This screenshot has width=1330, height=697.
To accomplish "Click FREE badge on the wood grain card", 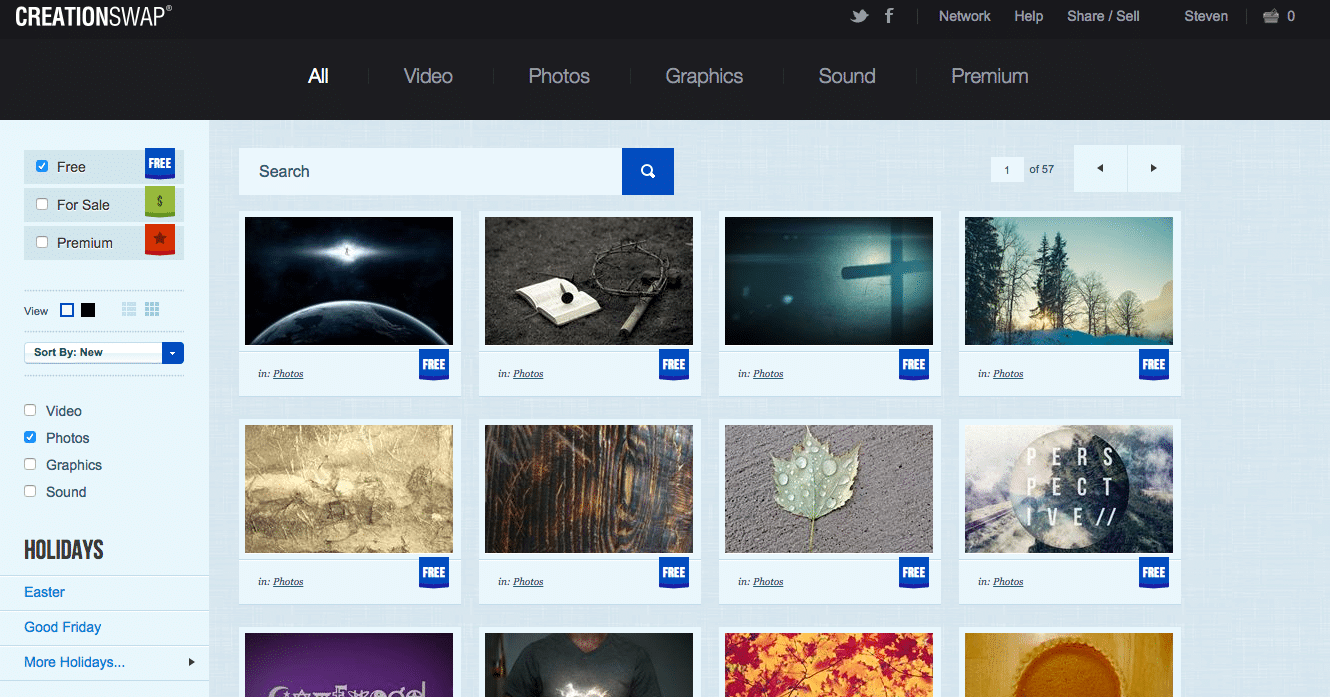I will pos(674,573).
